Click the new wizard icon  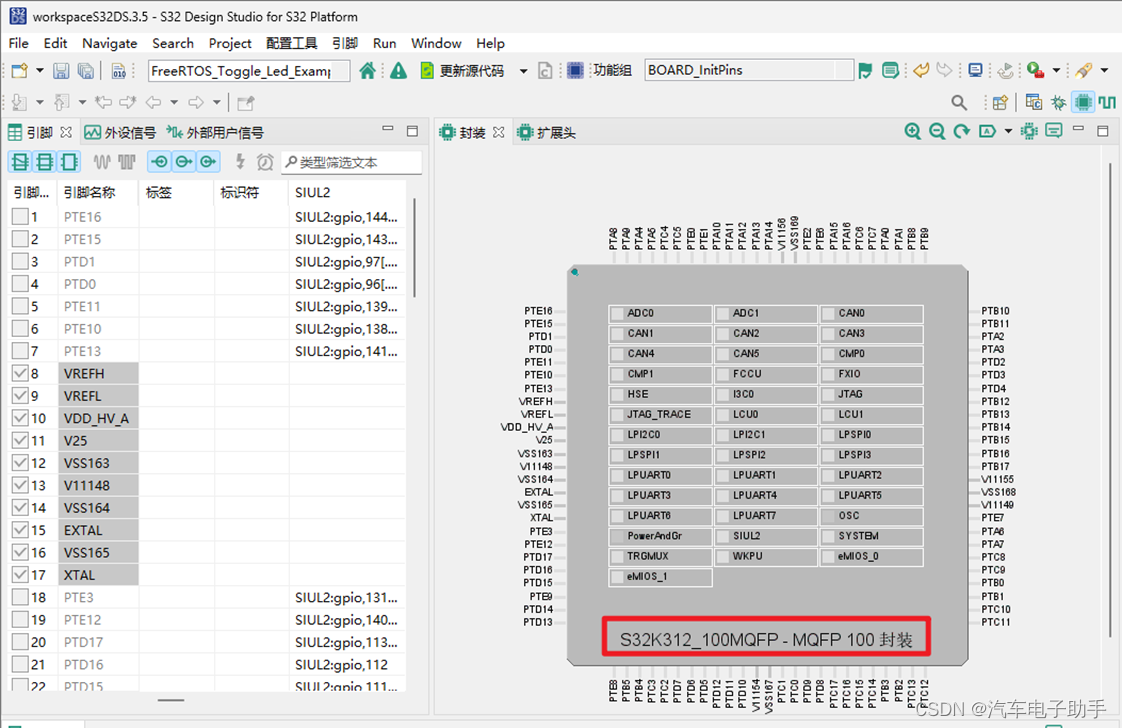click(20, 70)
